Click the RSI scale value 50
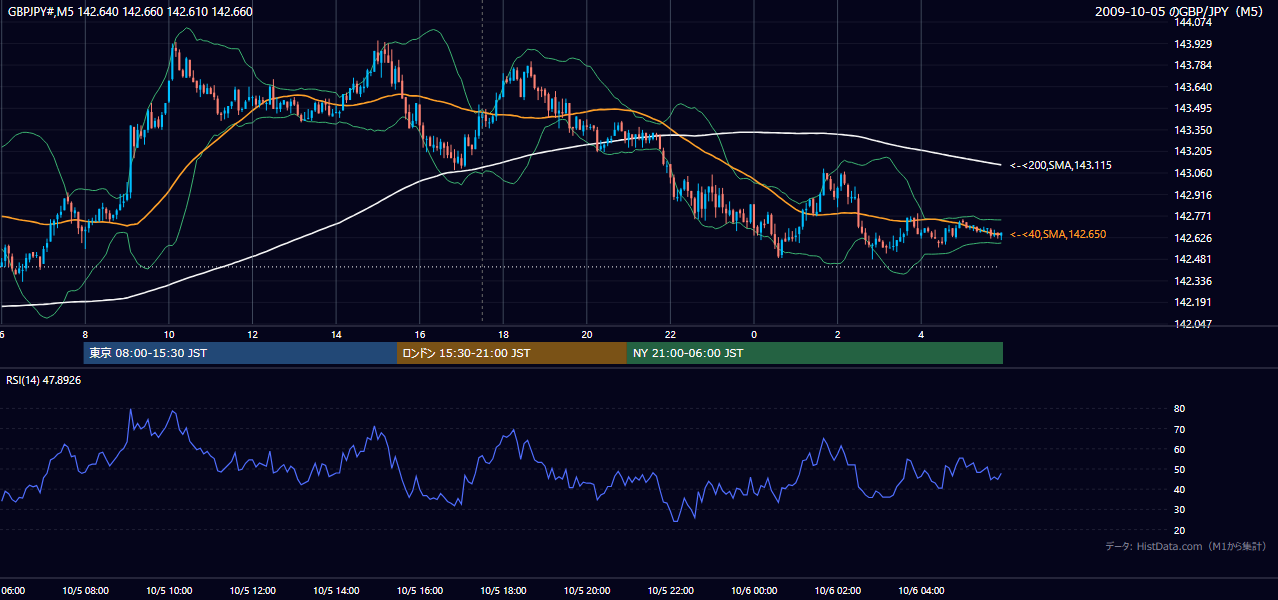The width and height of the screenshot is (1278, 600). [x=1180, y=470]
